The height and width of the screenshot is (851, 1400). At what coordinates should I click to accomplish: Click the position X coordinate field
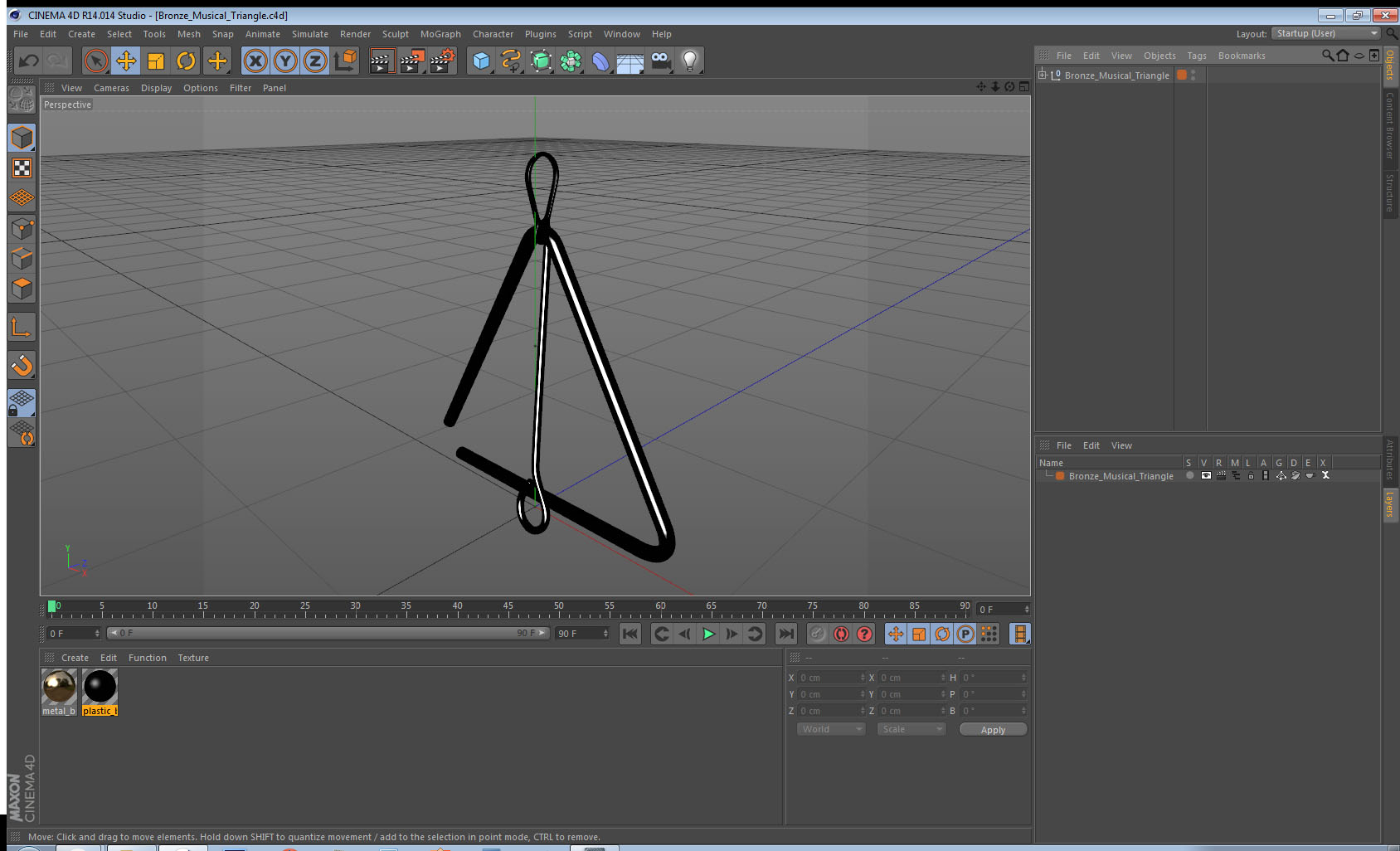click(831, 678)
